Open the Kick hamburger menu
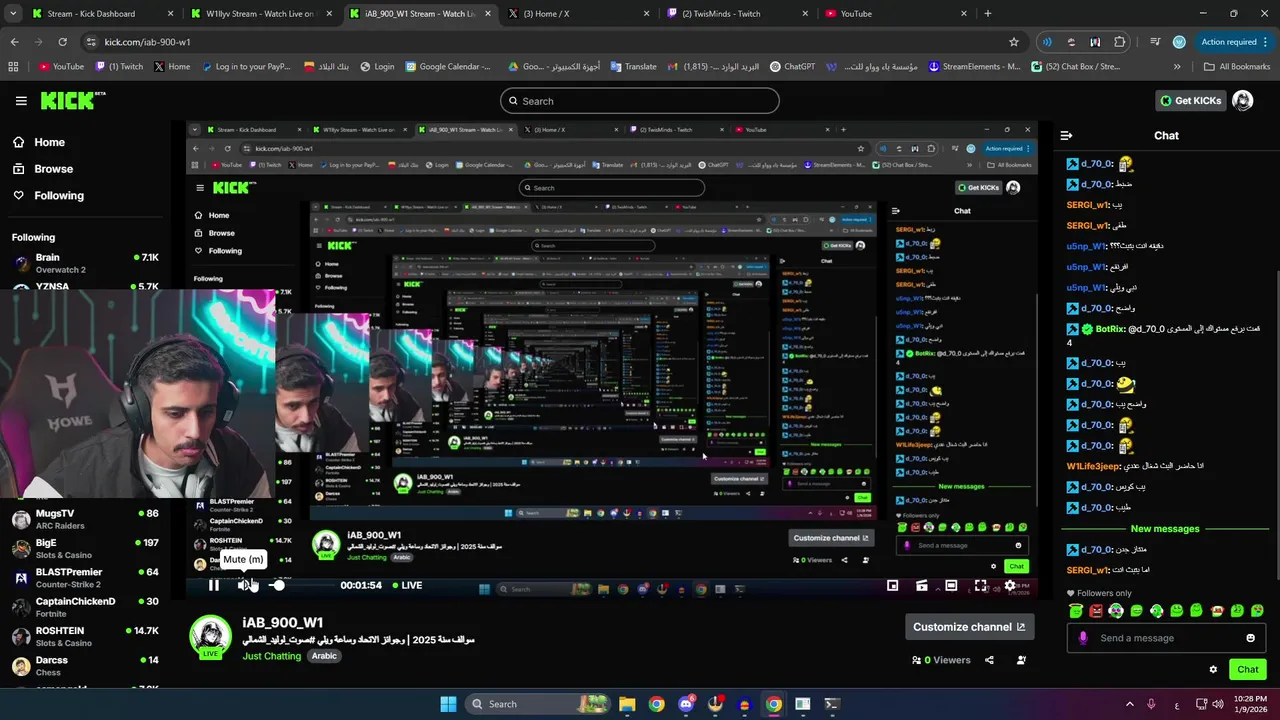The width and height of the screenshot is (1280, 720). [x=21, y=101]
